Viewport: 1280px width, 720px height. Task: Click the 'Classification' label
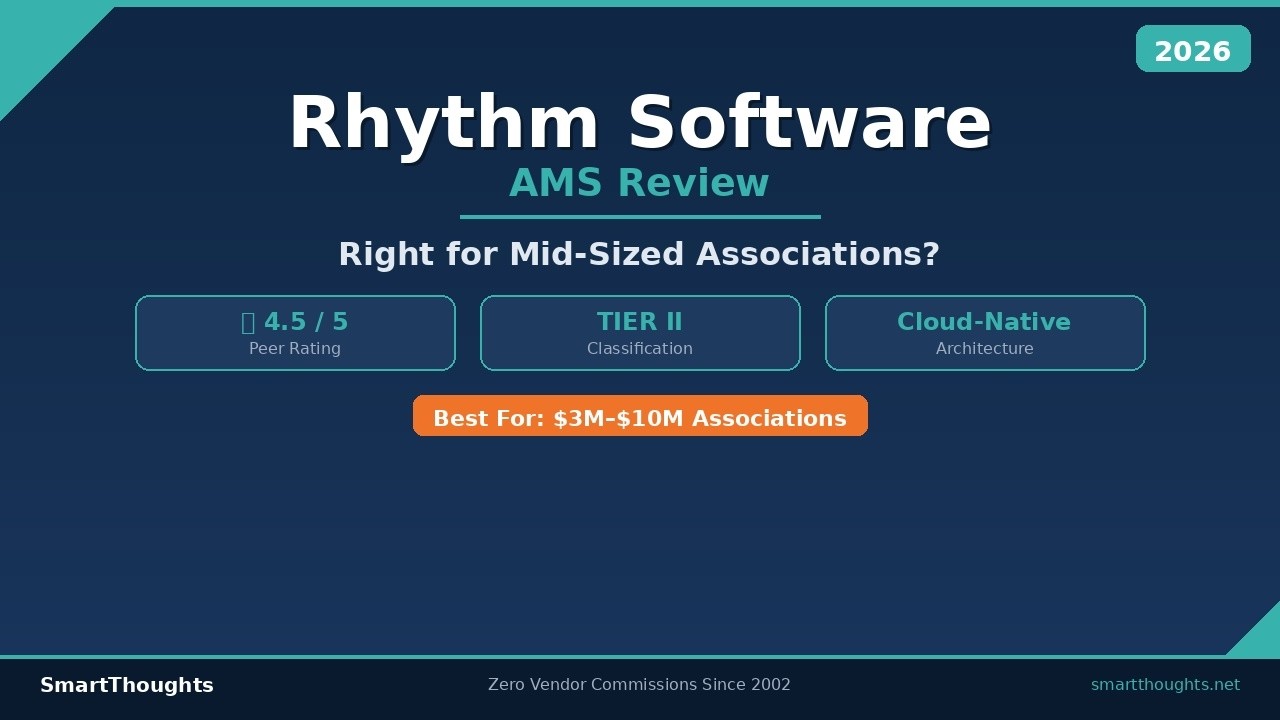pos(640,349)
